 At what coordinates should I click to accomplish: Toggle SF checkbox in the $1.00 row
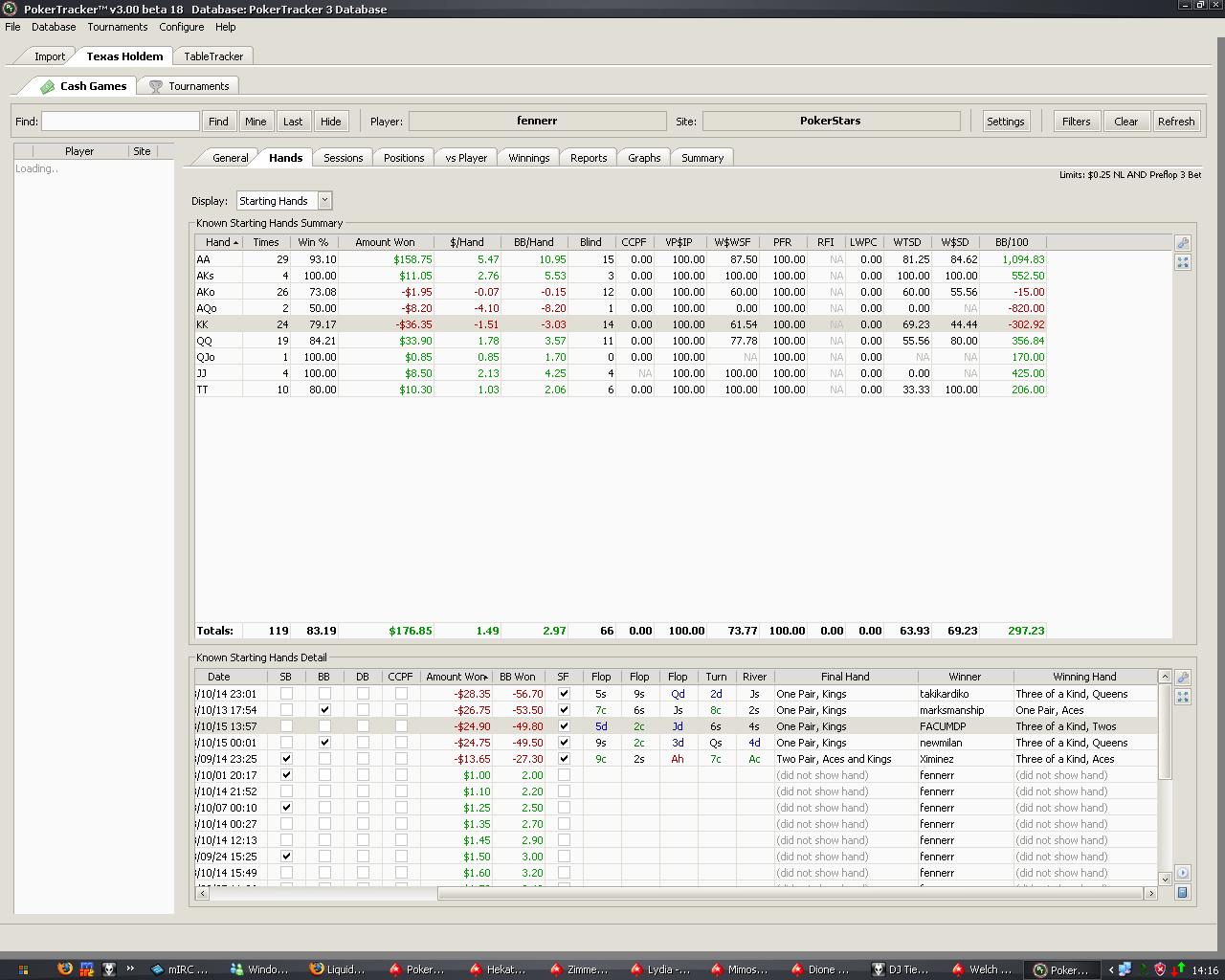pyautogui.click(x=564, y=775)
